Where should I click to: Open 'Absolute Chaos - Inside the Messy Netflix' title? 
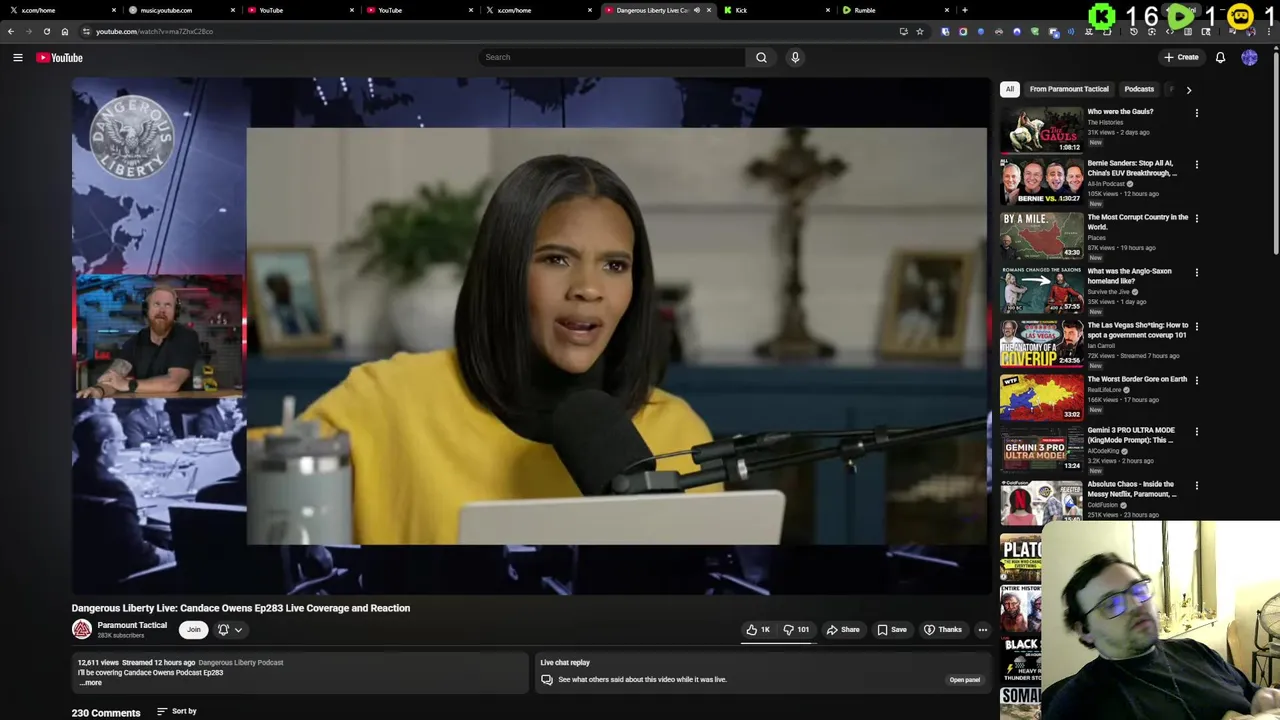coord(1132,489)
